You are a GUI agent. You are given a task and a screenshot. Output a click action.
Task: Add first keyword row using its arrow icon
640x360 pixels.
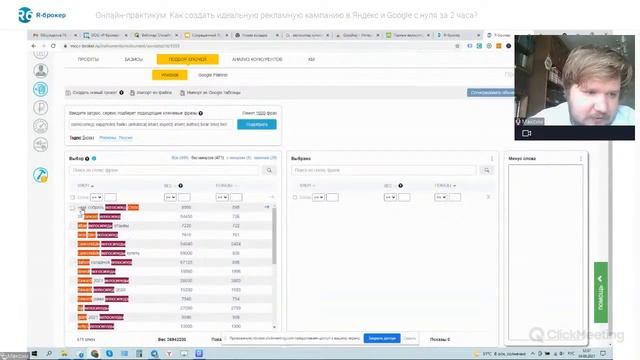coord(267,207)
